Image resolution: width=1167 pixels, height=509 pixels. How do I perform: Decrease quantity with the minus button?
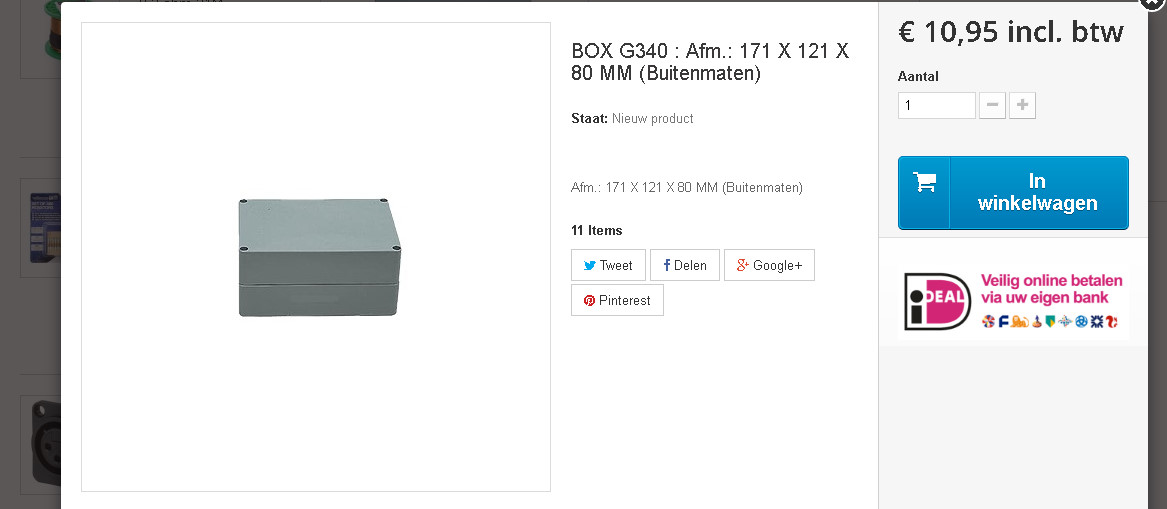(992, 105)
